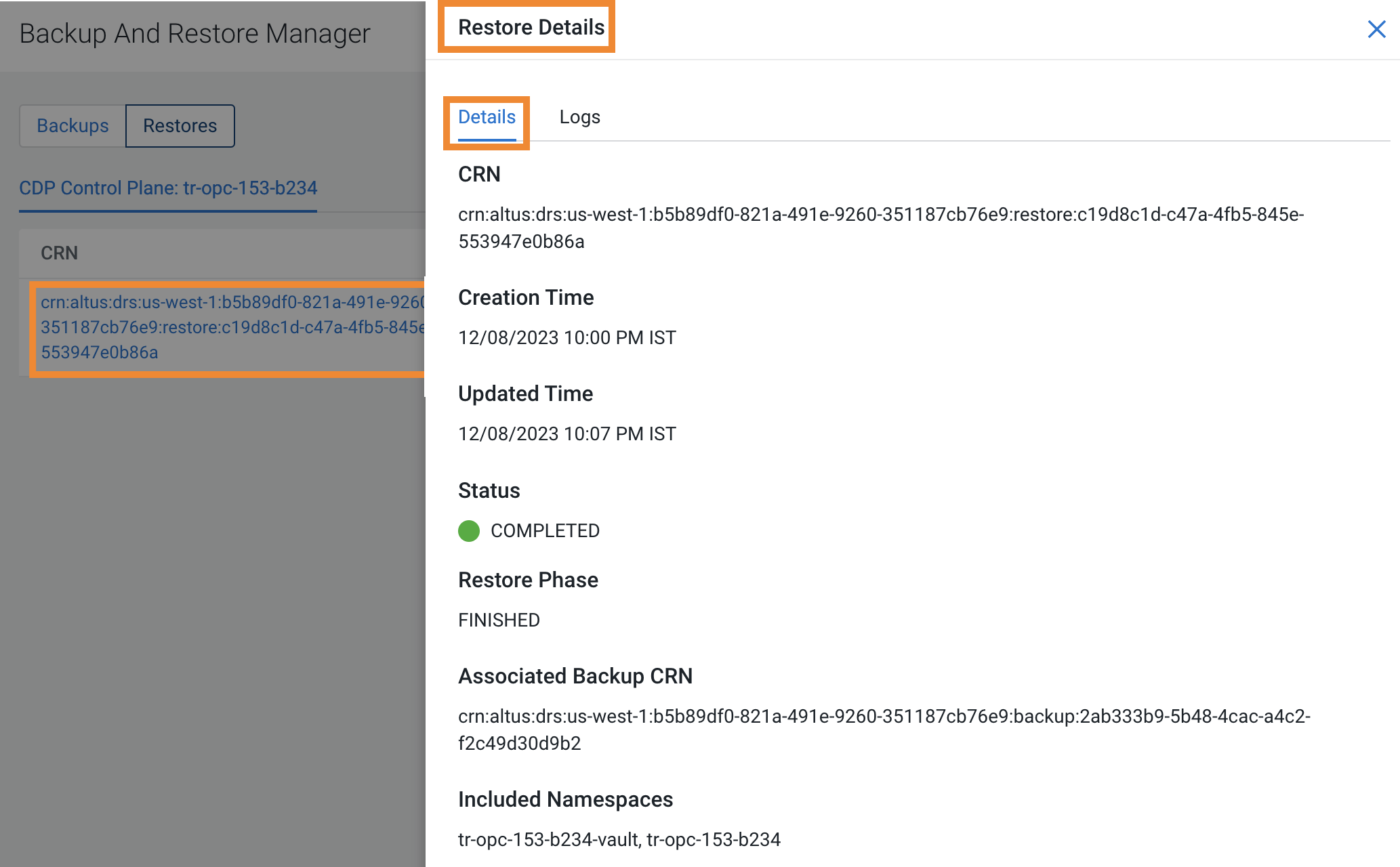1400x867 pixels.
Task: Close the Restore Details panel
Action: coord(1376,30)
